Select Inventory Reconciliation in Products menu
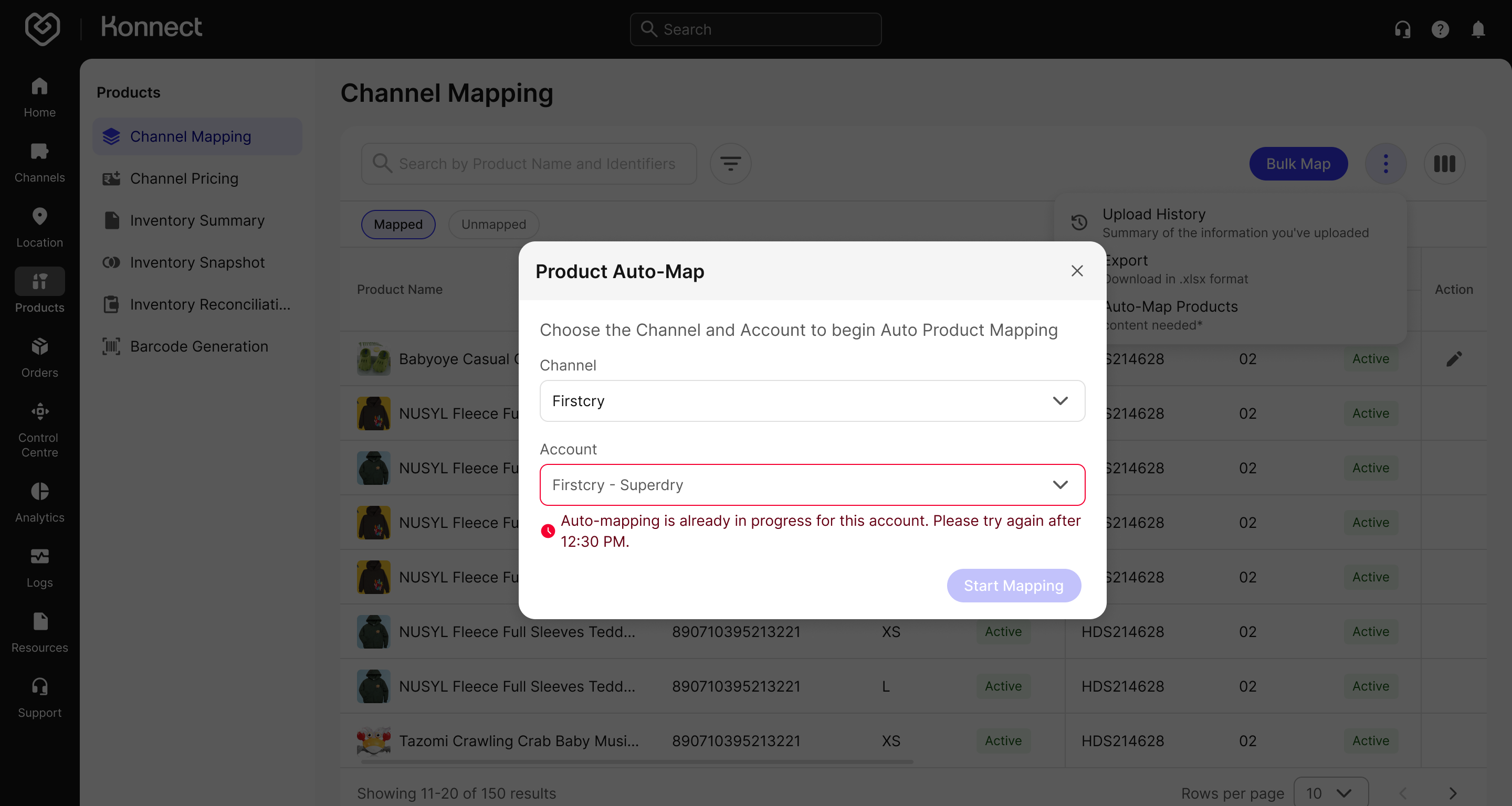Screen dimensions: 1512x806 [x=197, y=304]
